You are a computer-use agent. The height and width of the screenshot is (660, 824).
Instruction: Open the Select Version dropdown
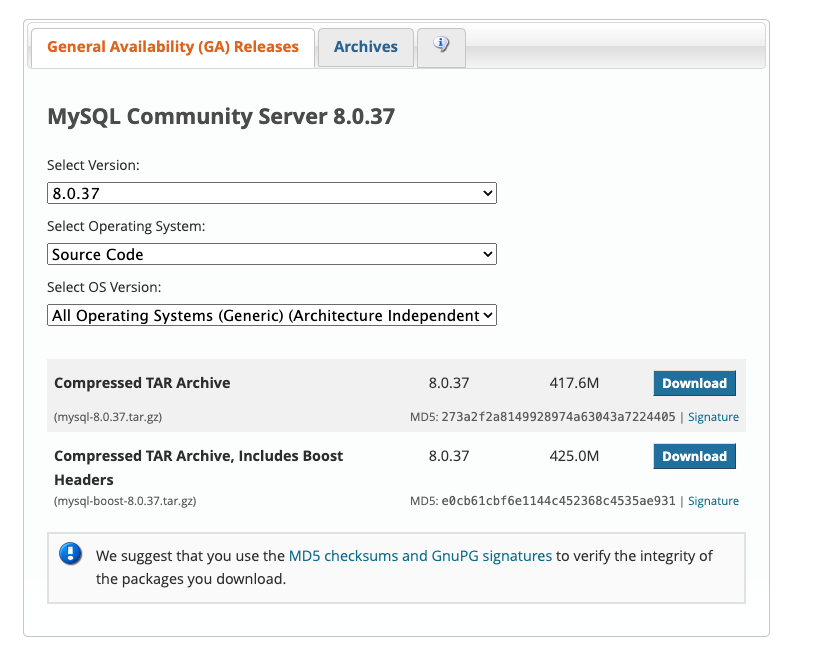point(272,193)
